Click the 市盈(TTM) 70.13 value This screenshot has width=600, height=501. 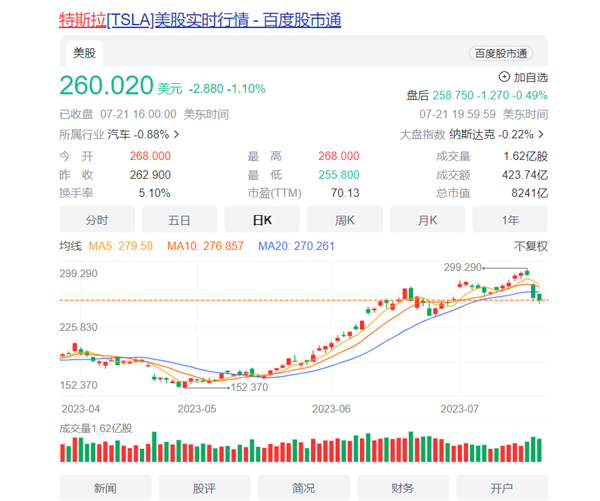tap(345, 193)
